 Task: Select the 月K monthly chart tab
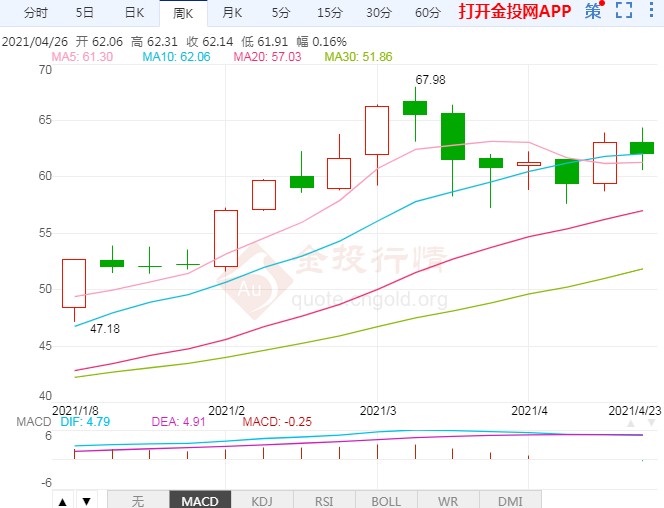(x=232, y=13)
